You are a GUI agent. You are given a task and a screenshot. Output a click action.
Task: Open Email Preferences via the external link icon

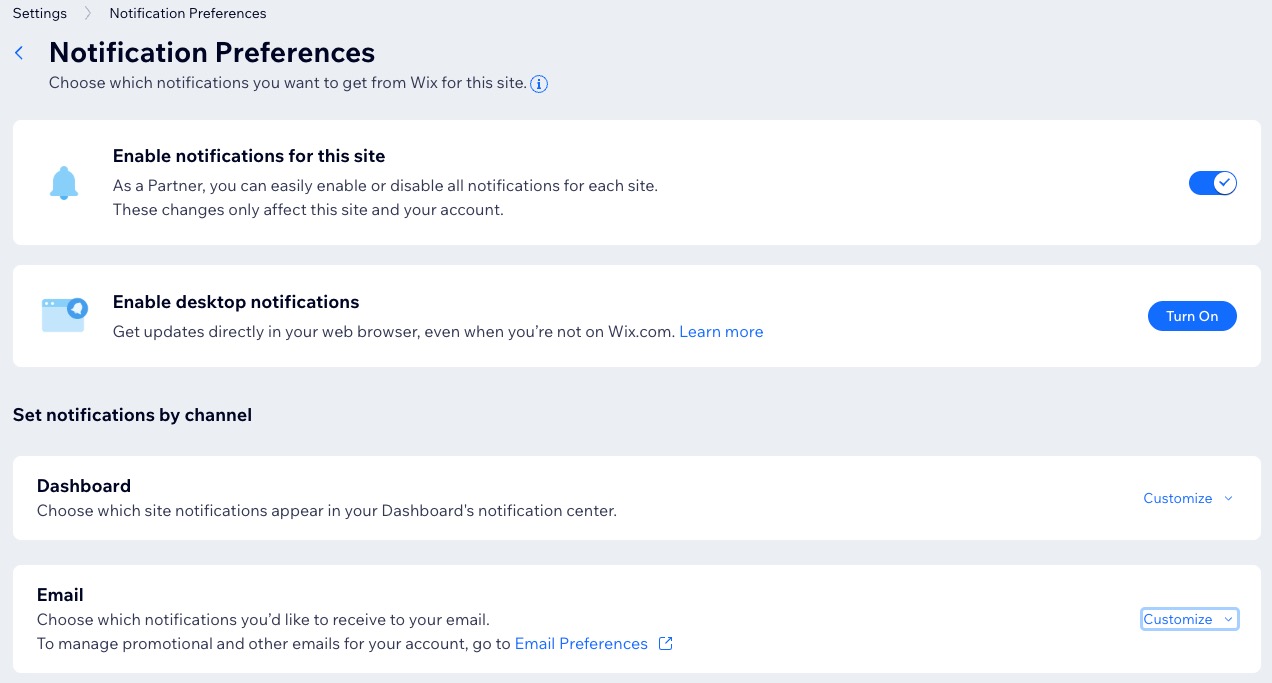(x=665, y=644)
